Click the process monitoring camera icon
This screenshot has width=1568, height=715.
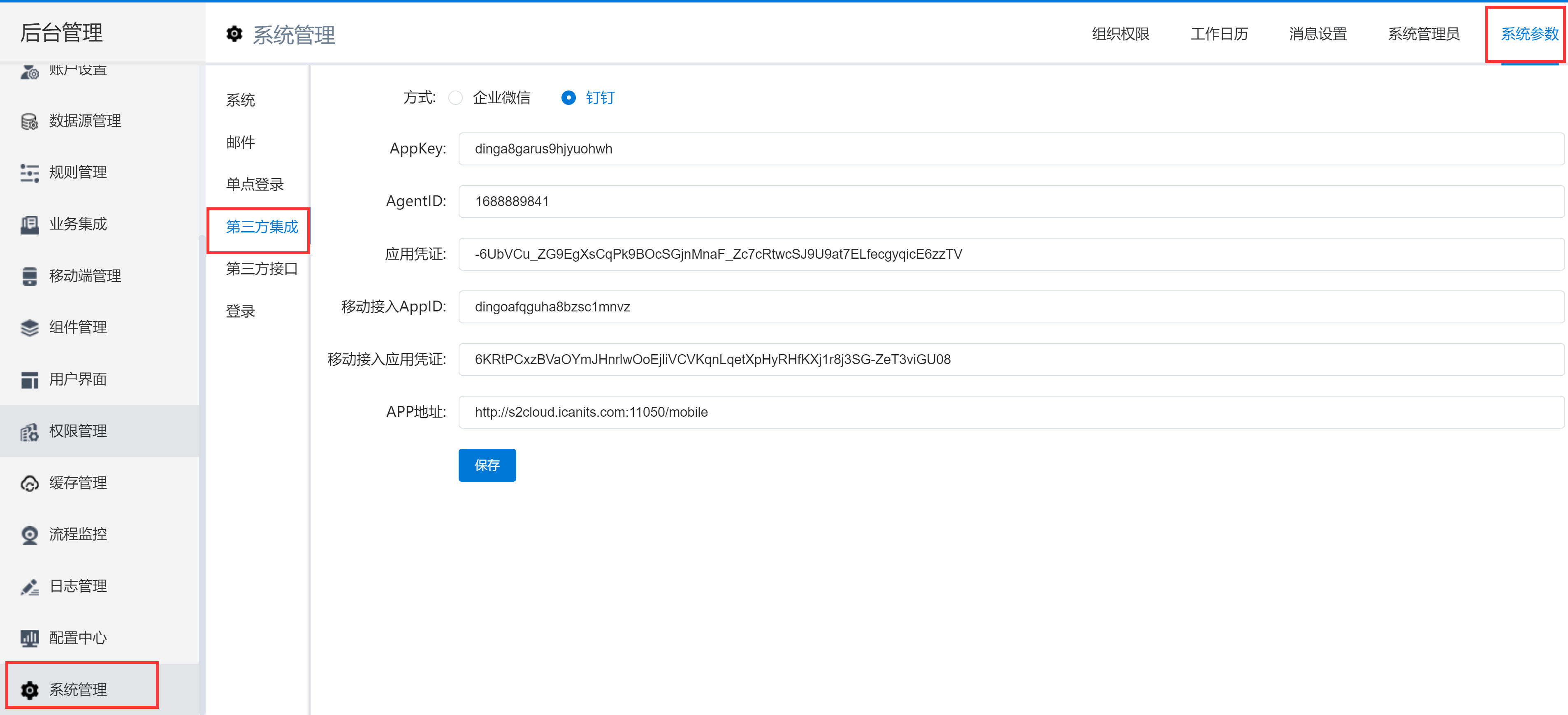[29, 535]
